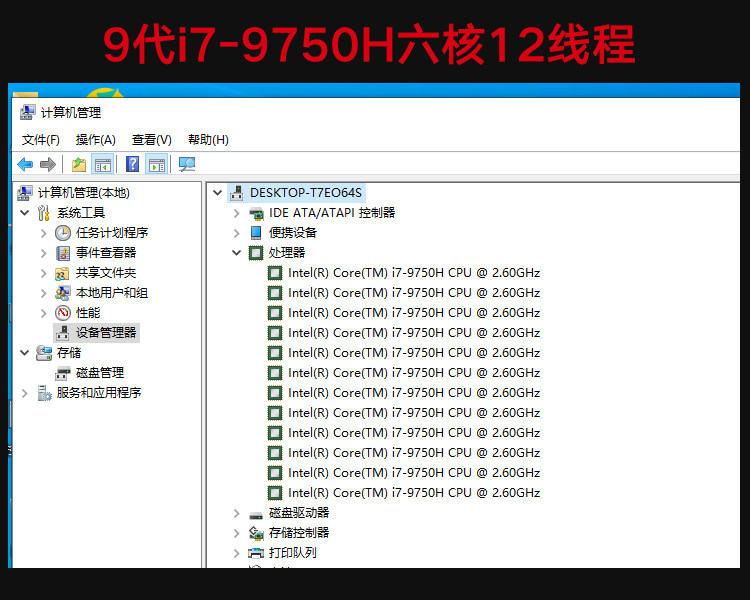Screen dimensions: 750x600
Task: Expand the 打印队列 category
Action: click(x=236, y=553)
